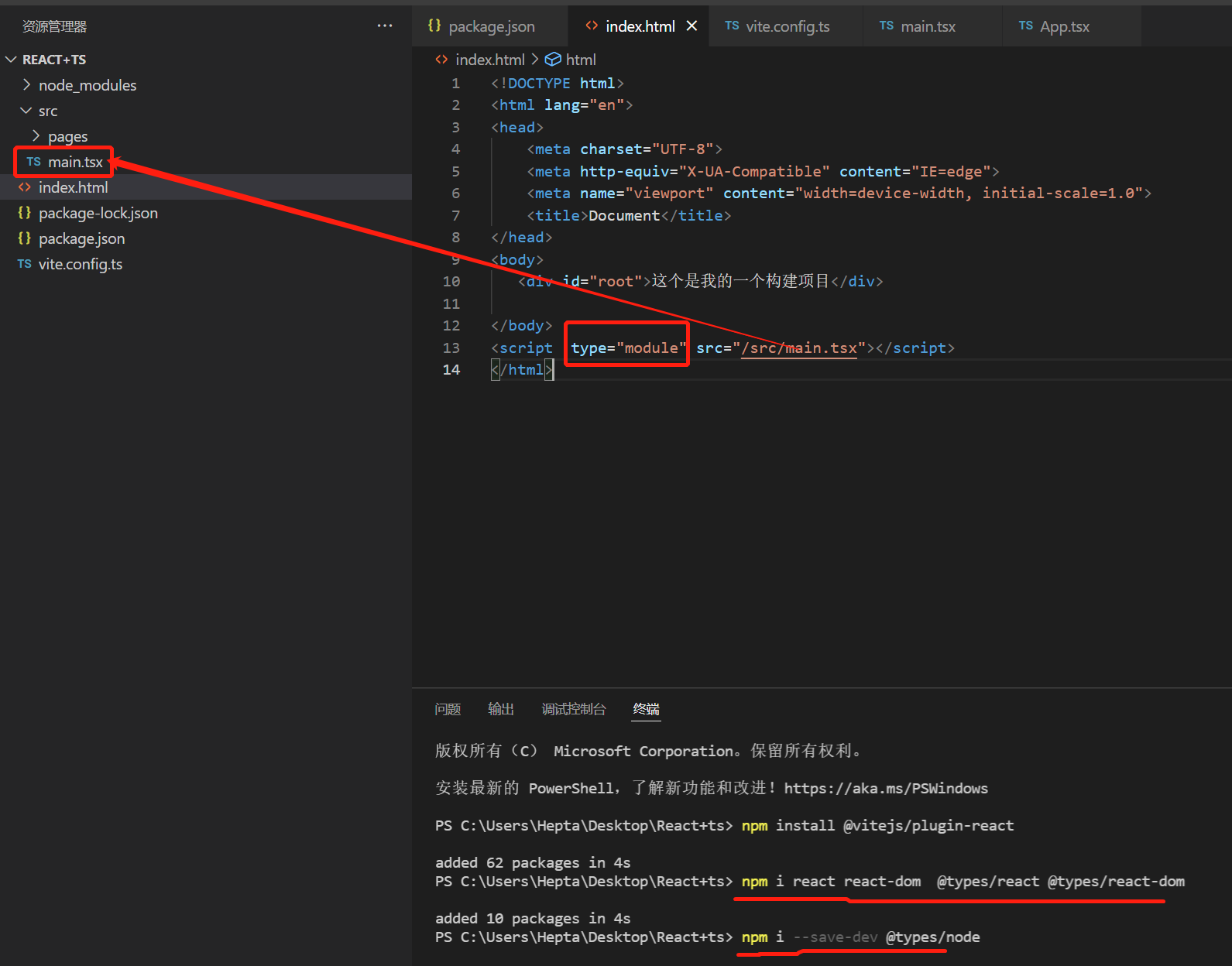Click the charset="UTF-8" meta line
This screenshot has height=966, width=1232.
(x=625, y=149)
